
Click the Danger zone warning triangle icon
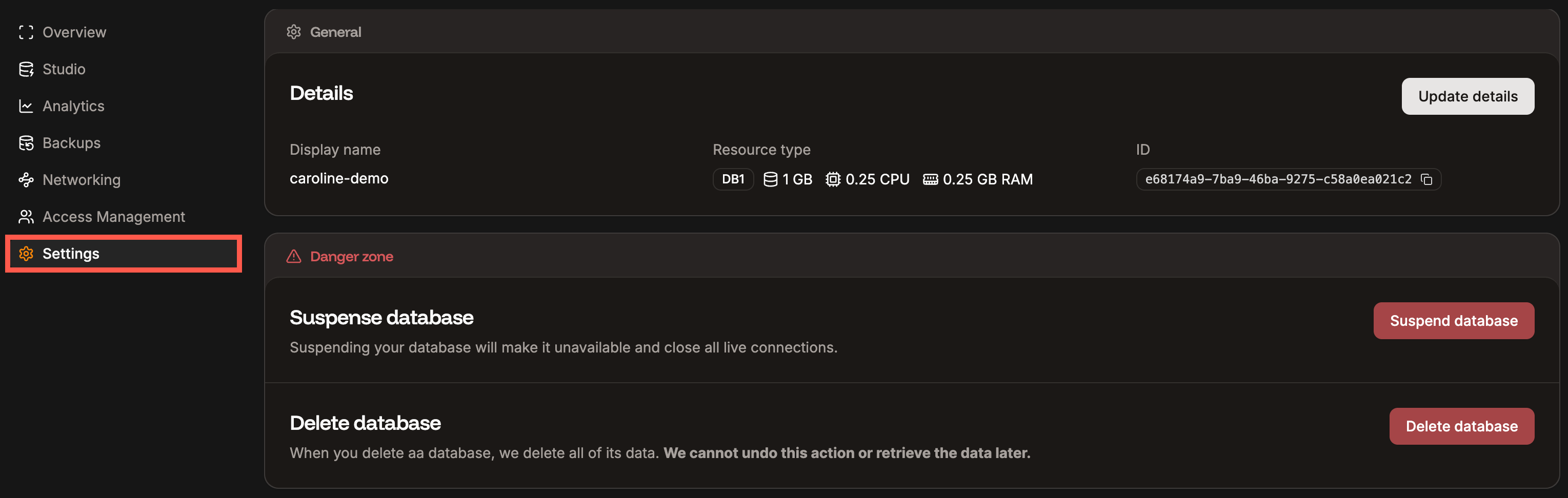pos(293,256)
